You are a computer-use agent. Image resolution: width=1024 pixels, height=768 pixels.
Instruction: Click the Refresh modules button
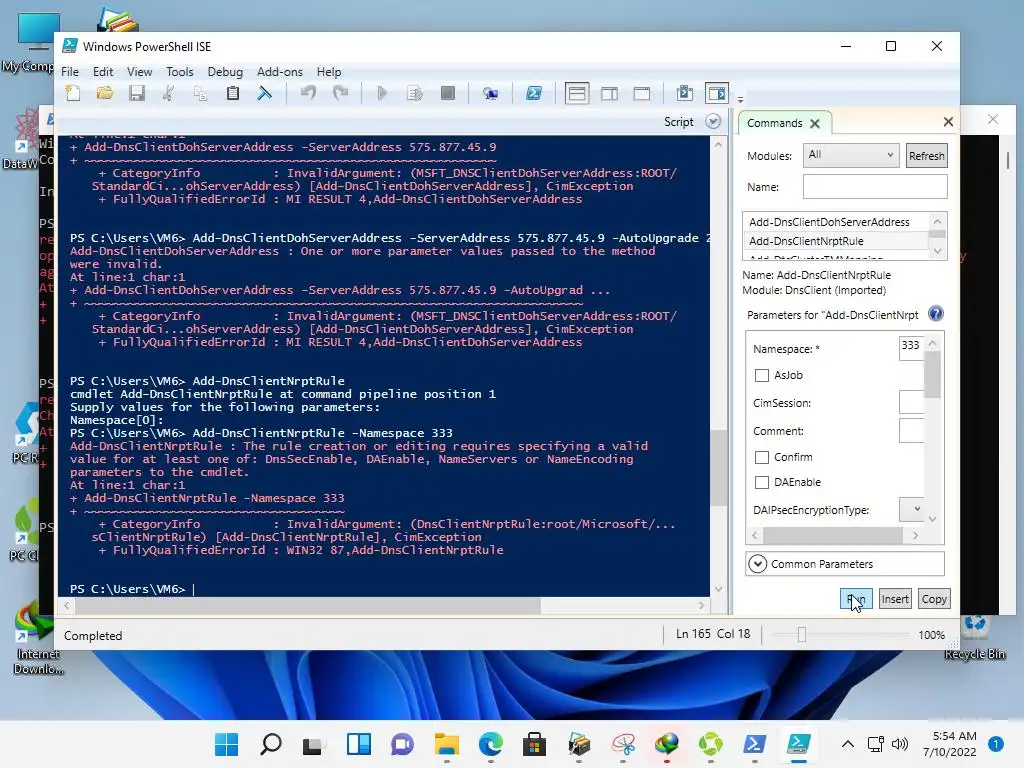tap(926, 155)
